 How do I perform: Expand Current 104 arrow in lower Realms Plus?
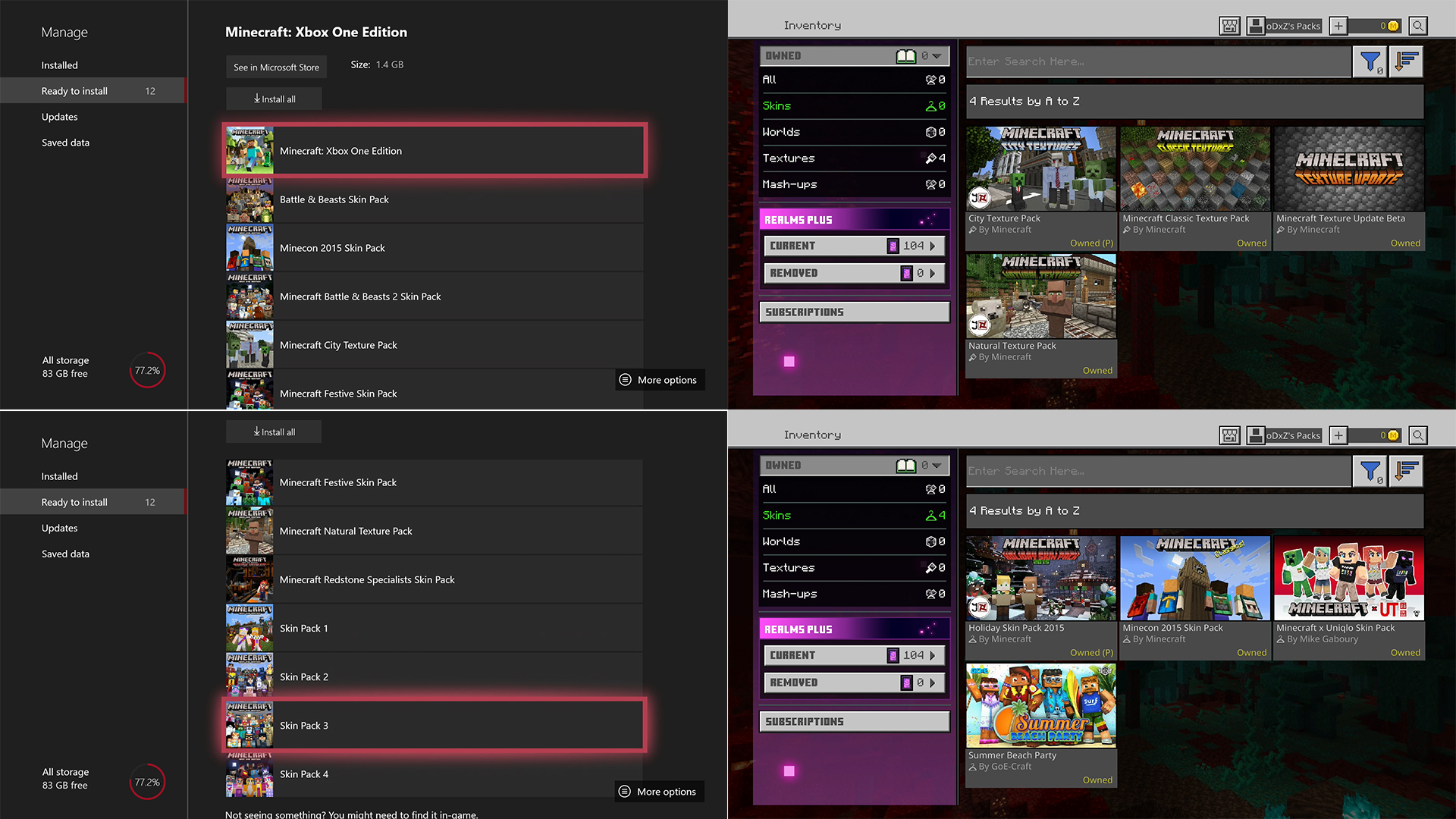[x=932, y=656]
